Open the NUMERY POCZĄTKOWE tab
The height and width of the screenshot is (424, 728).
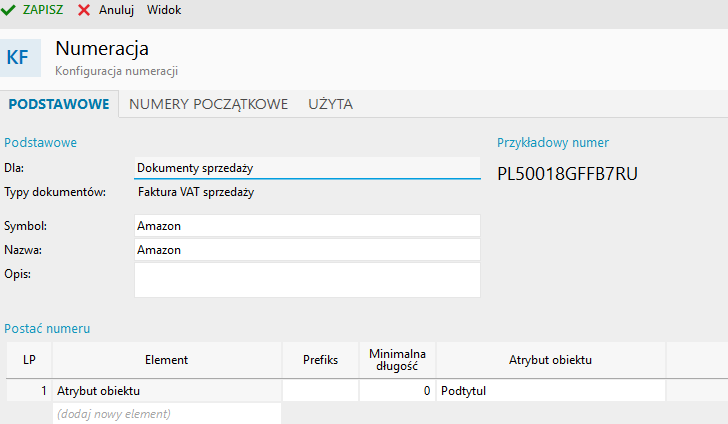click(x=208, y=104)
